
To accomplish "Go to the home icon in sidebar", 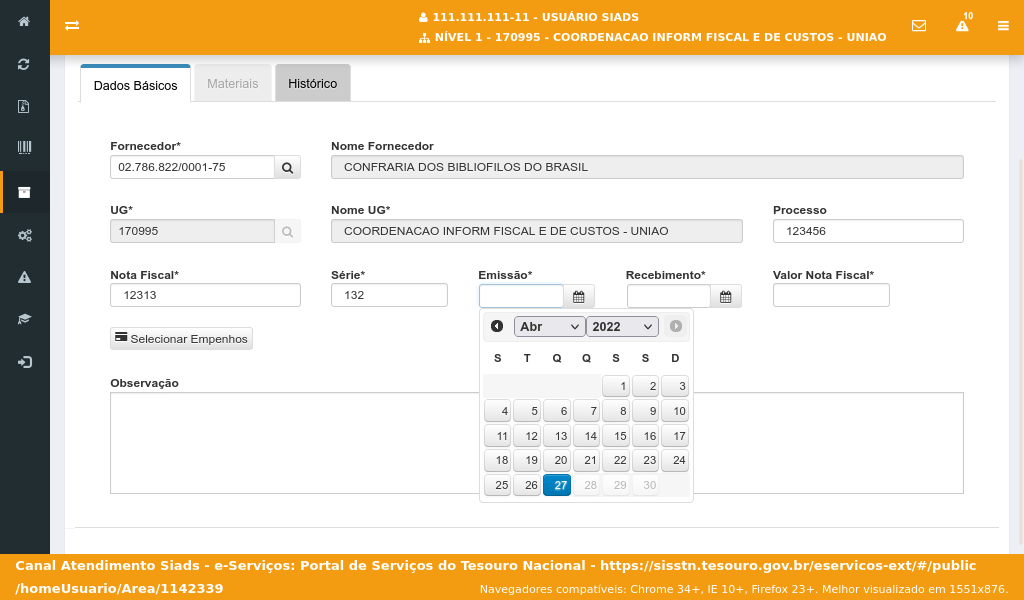I will point(24,22).
